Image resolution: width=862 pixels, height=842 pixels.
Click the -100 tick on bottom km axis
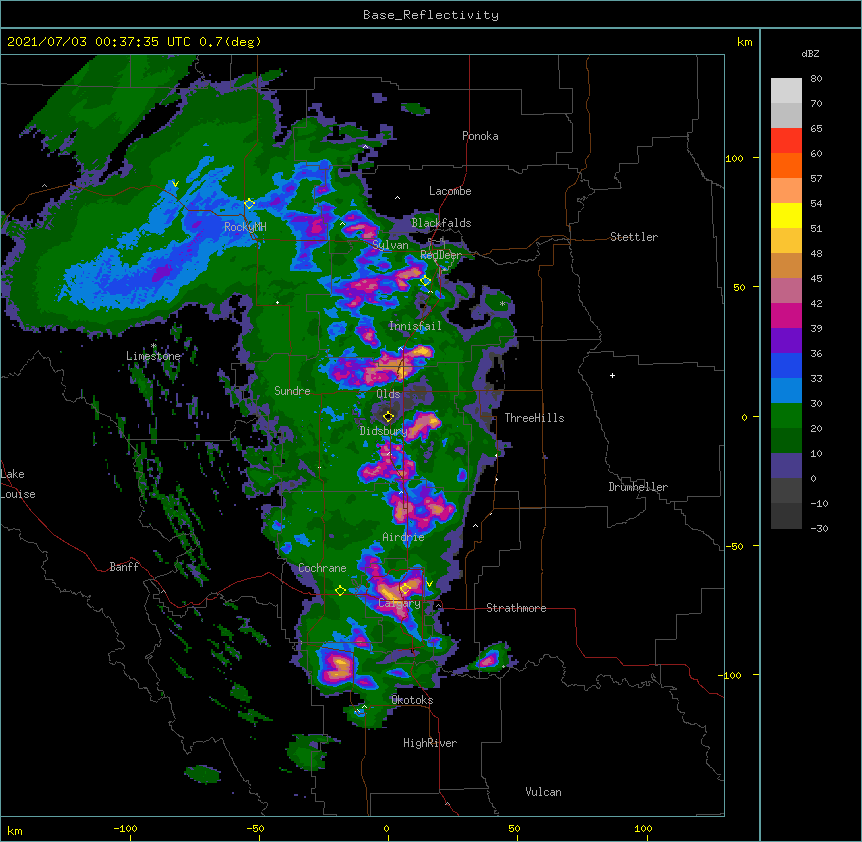(125, 828)
